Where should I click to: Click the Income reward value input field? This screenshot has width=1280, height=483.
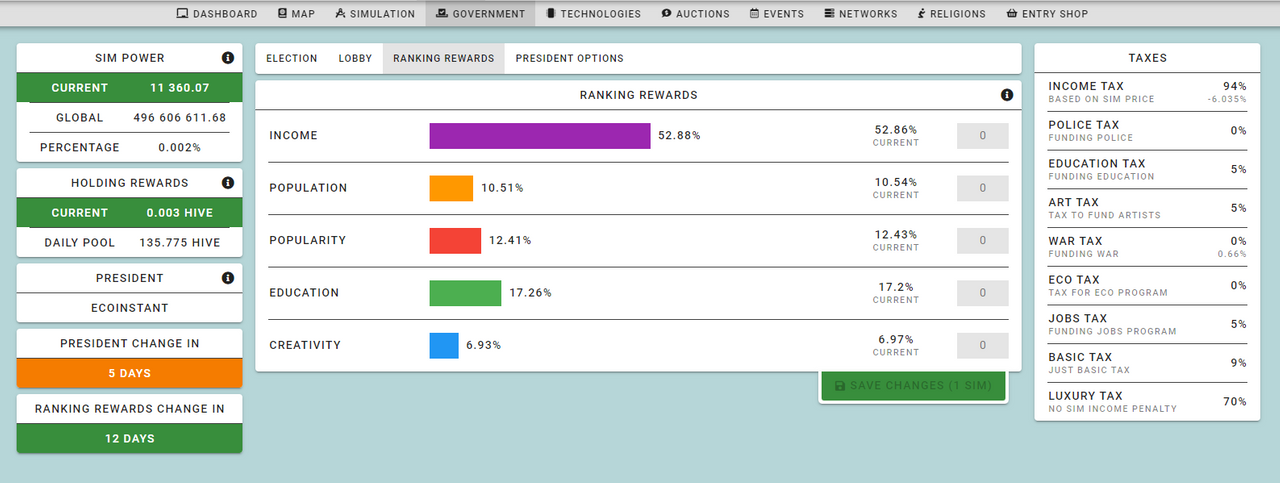pos(983,136)
